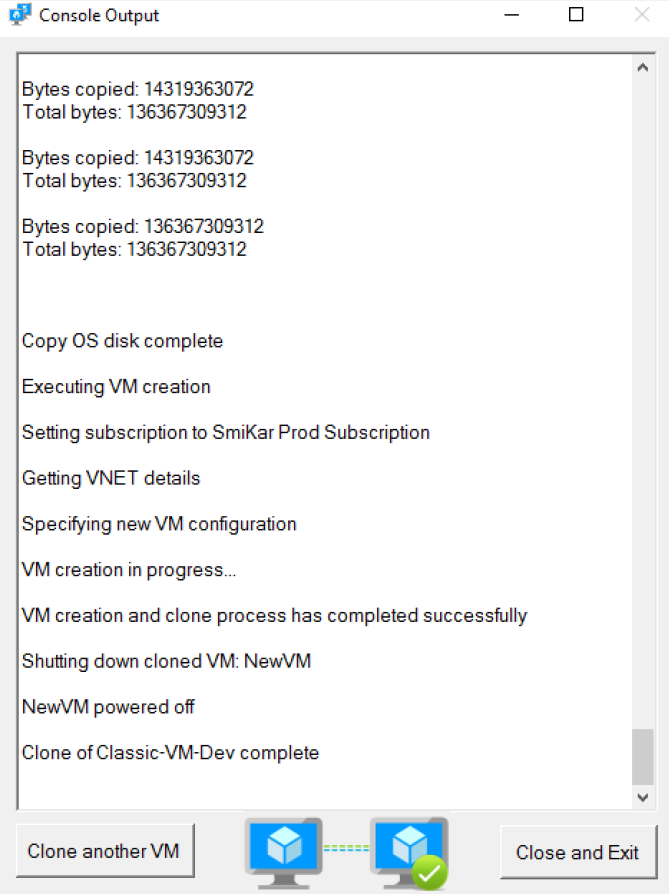Click the Console Output app icon in title bar
The width and height of the screenshot is (669, 894).
pyautogui.click(x=20, y=15)
